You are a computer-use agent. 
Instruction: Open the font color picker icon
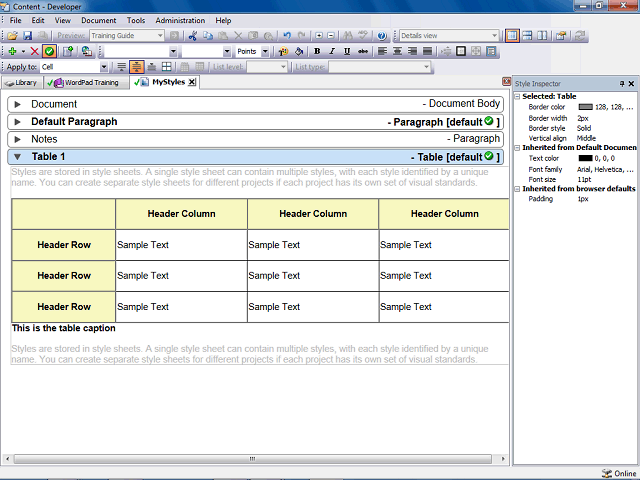tap(283, 51)
